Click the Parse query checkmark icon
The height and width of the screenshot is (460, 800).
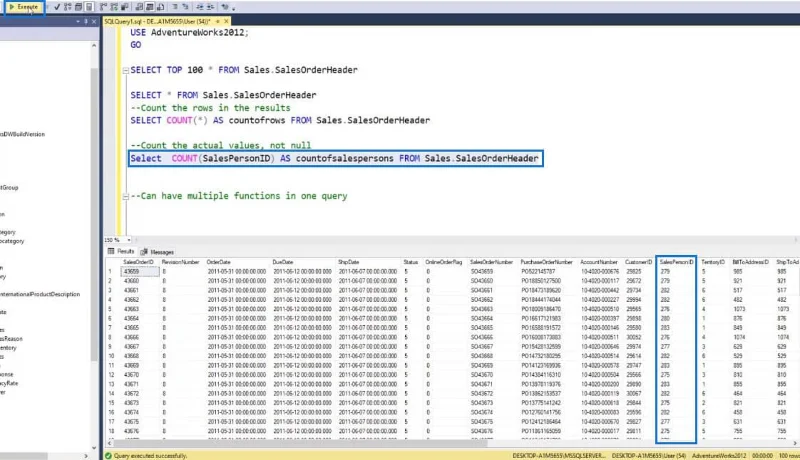(57, 7)
